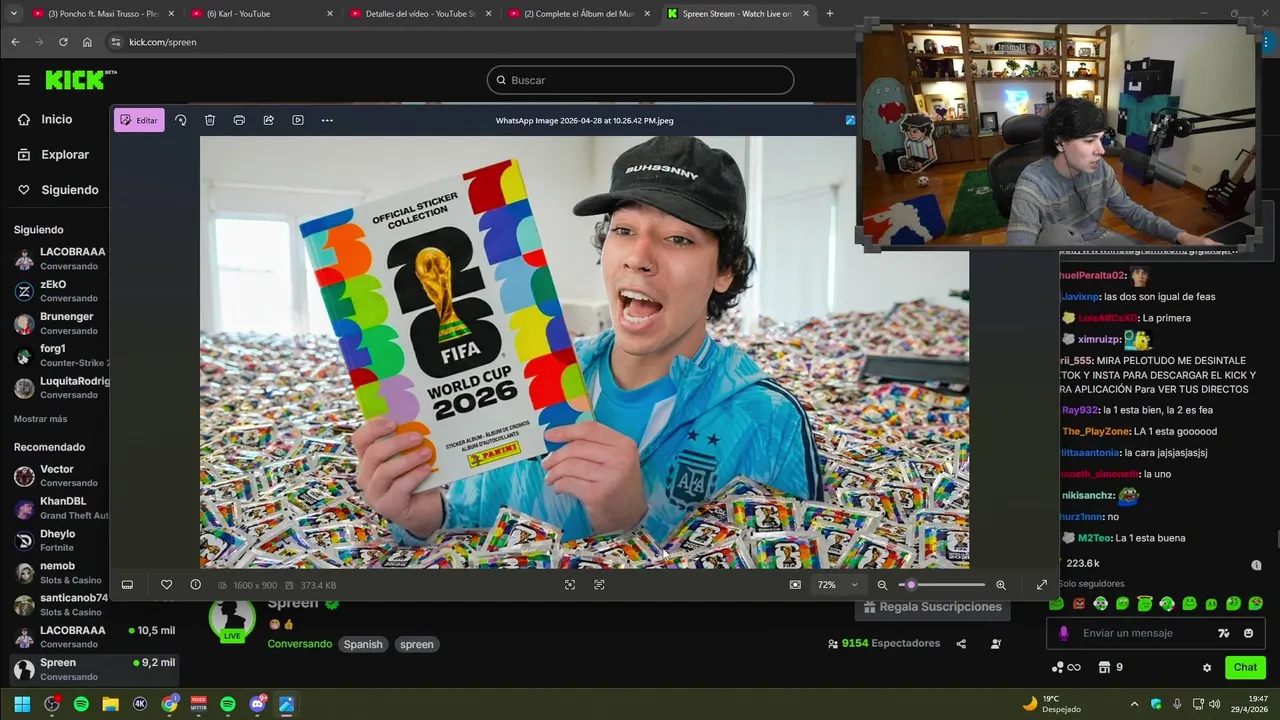Switch to Detalles del vídeo YouTube Studio tab
Image resolution: width=1280 pixels, height=720 pixels.
coord(420,14)
